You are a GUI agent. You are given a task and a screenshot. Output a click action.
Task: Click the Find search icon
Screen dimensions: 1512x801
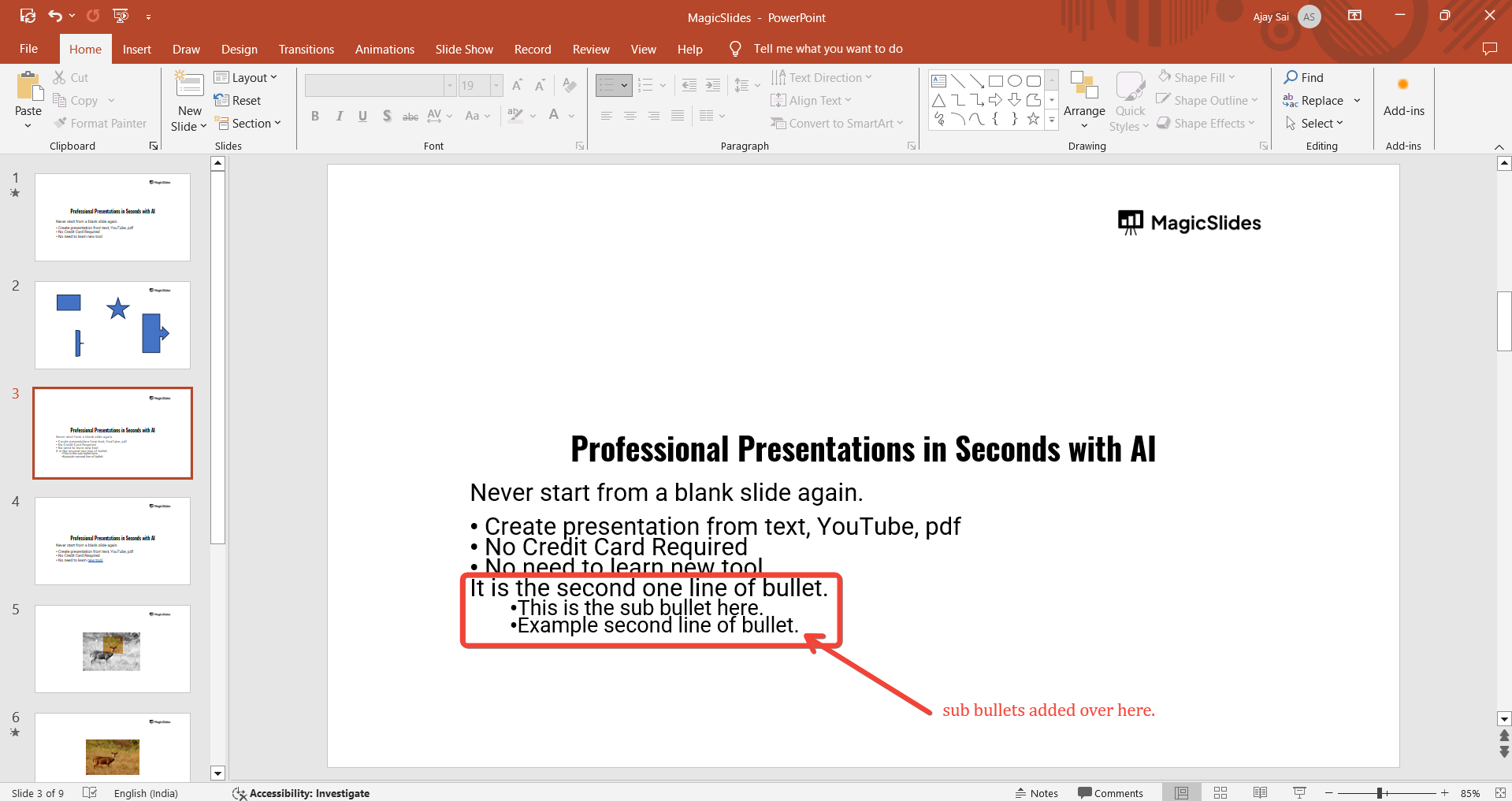(1291, 77)
